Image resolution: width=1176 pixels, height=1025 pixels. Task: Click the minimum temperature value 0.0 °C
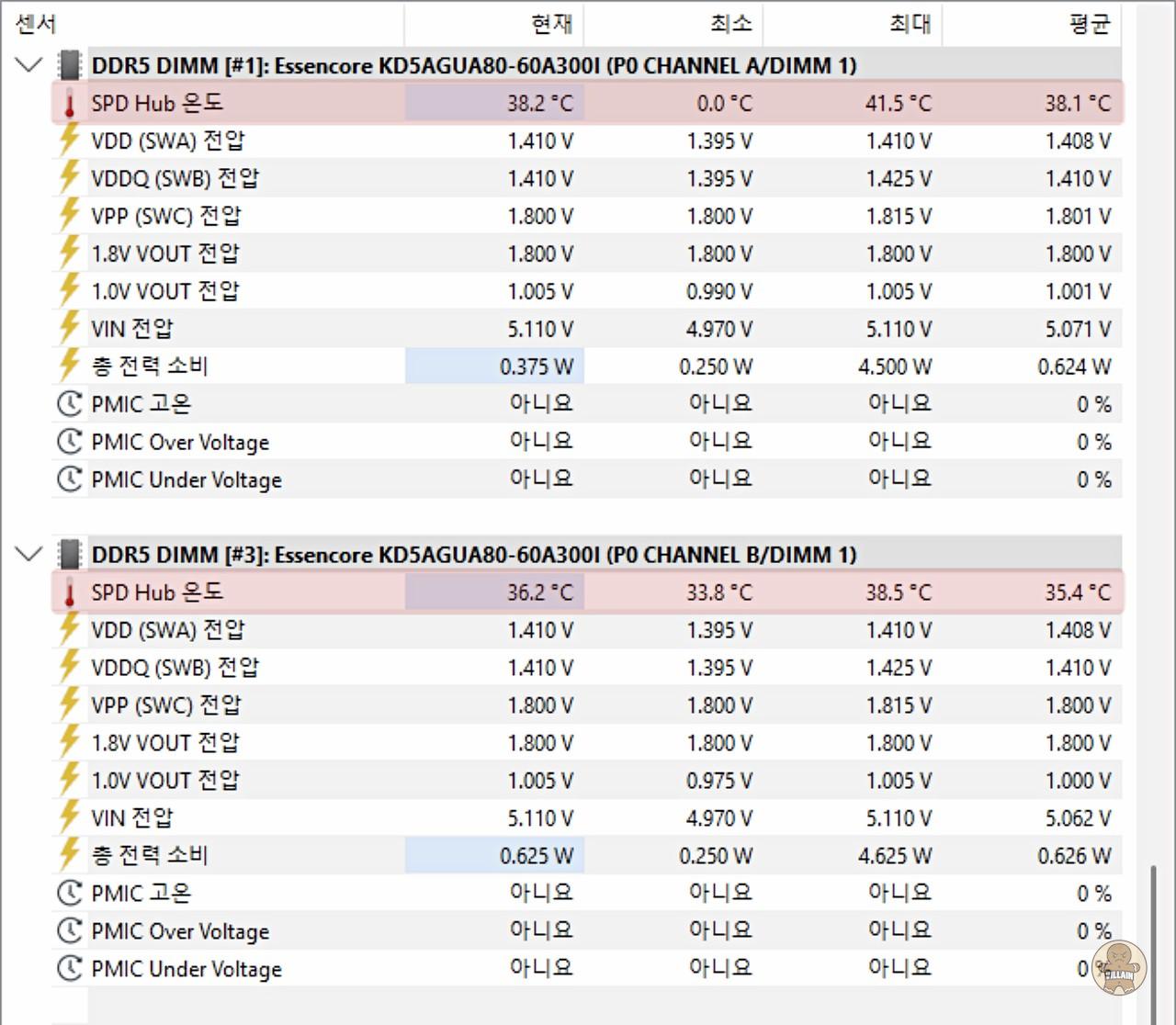click(x=725, y=103)
